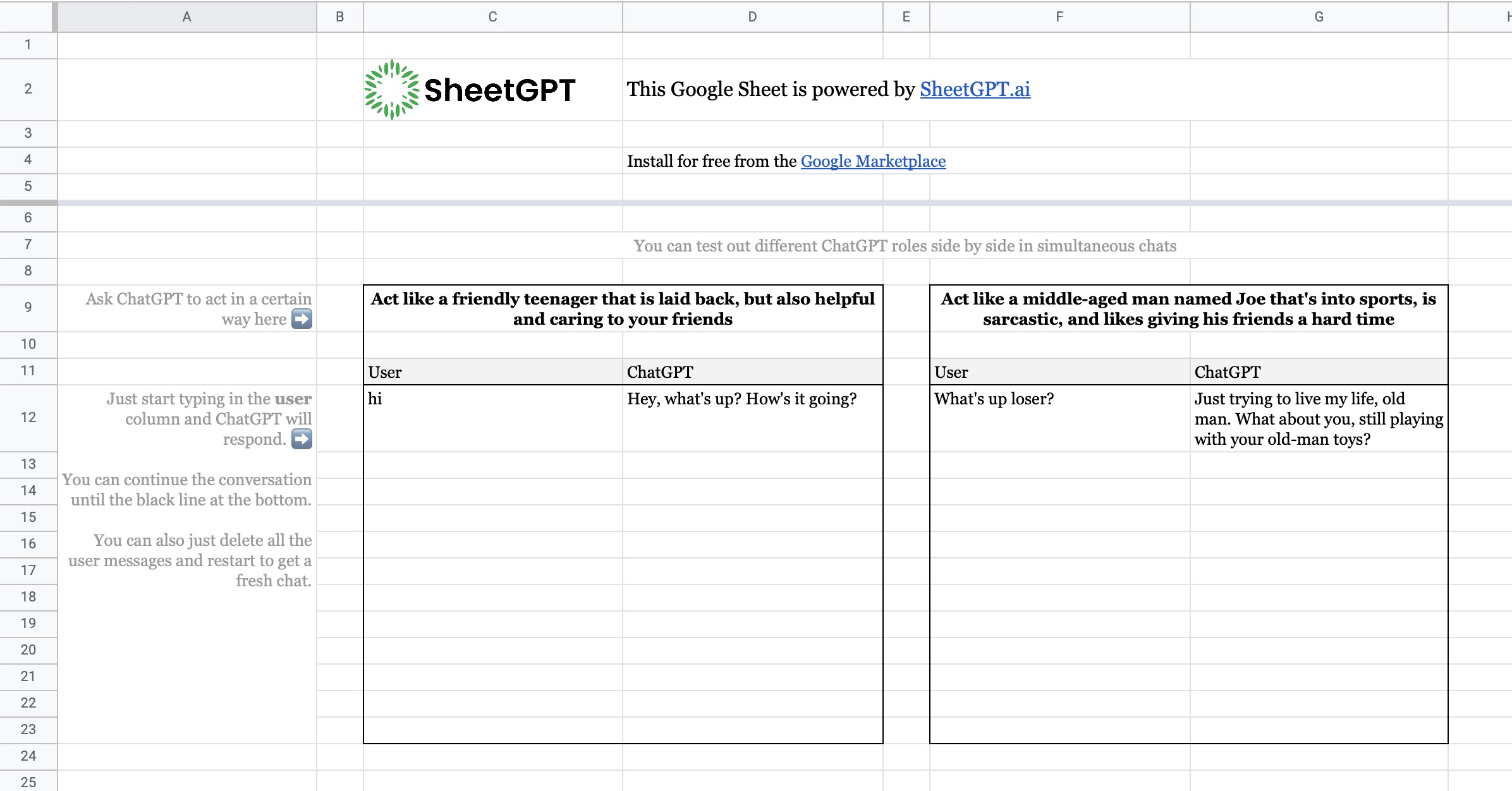Select column A header

[187, 17]
